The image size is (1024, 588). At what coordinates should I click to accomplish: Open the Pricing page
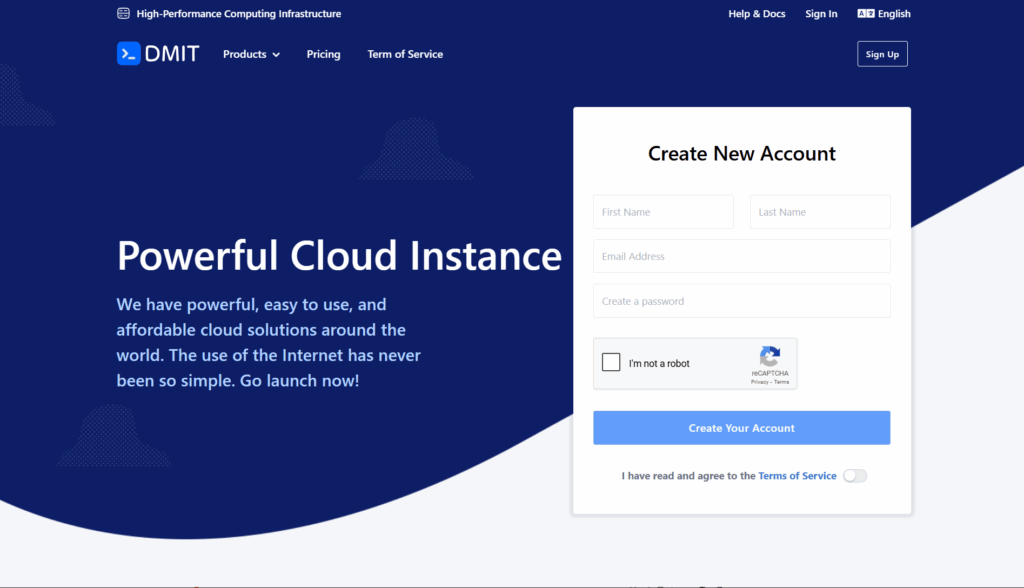pos(323,54)
